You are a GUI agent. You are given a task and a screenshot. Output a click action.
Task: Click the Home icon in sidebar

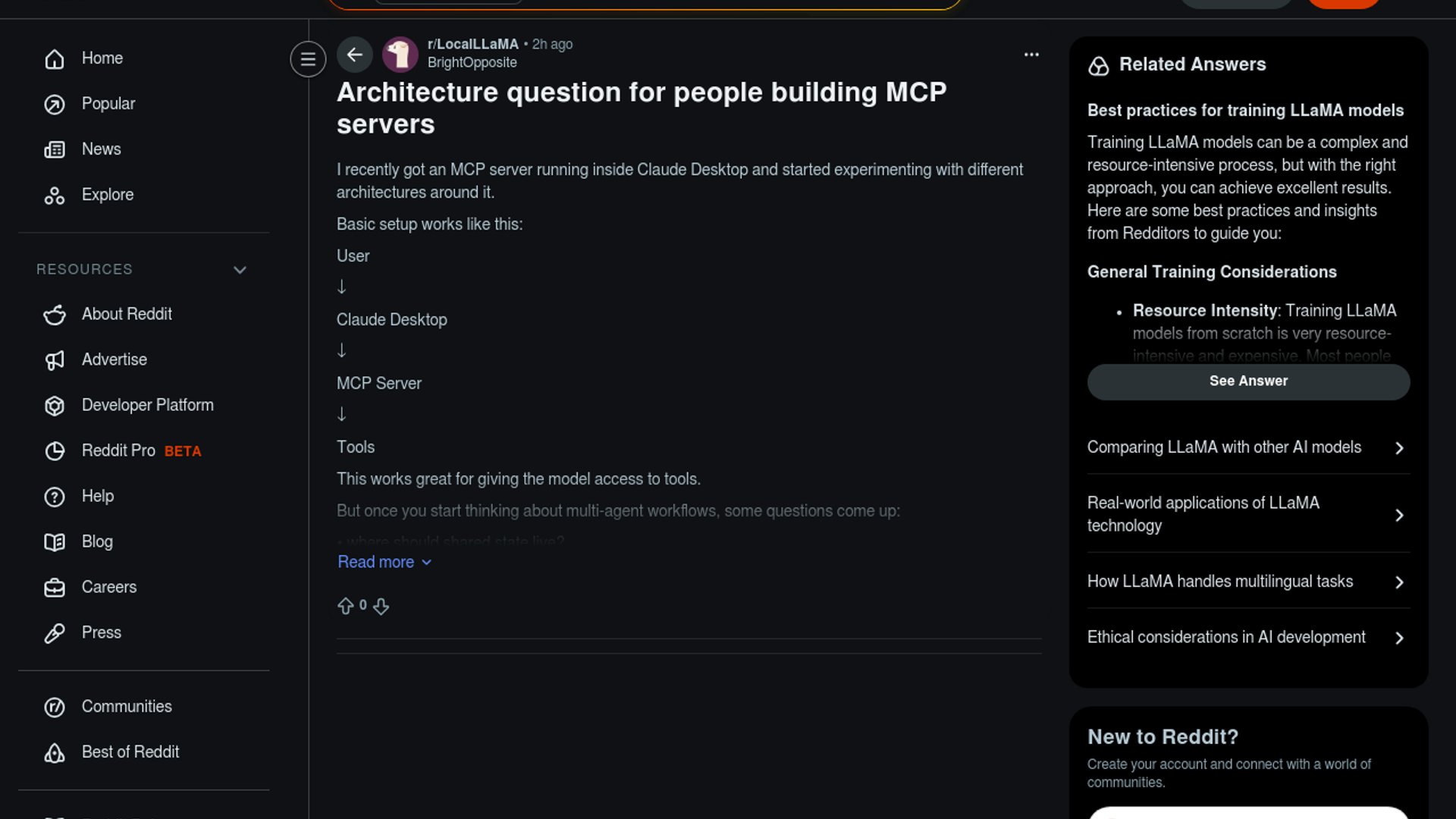coord(55,59)
